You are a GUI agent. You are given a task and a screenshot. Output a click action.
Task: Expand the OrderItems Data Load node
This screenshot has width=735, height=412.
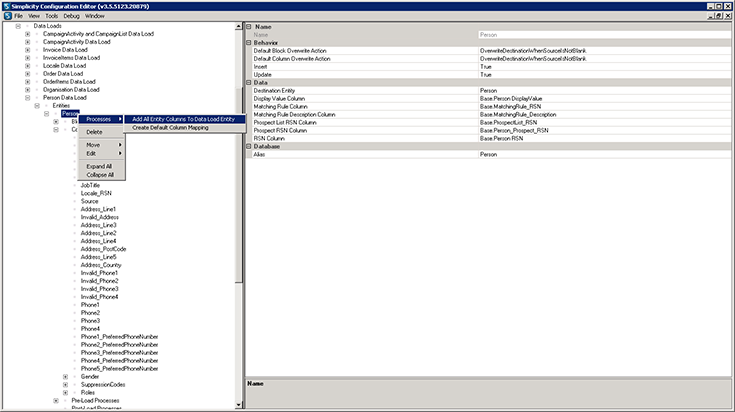[x=28, y=82]
